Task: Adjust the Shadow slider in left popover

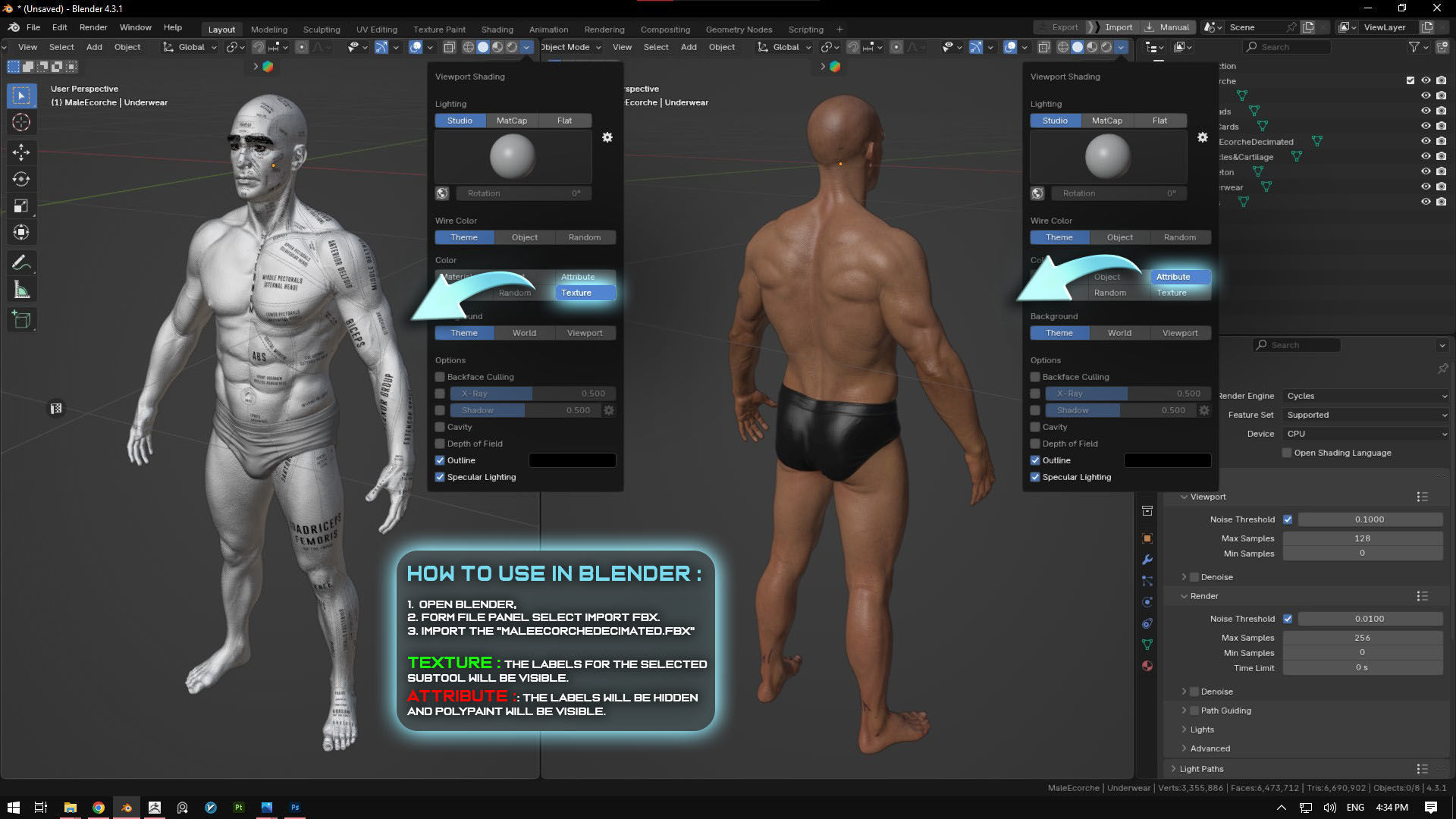Action: point(525,410)
